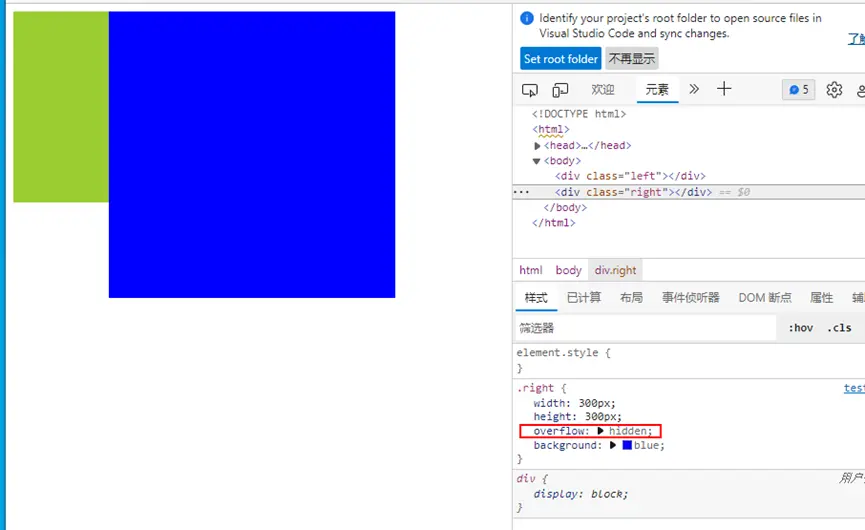Click the green left div on page
Image resolution: width=865 pixels, height=530 pixels.
tap(61, 106)
